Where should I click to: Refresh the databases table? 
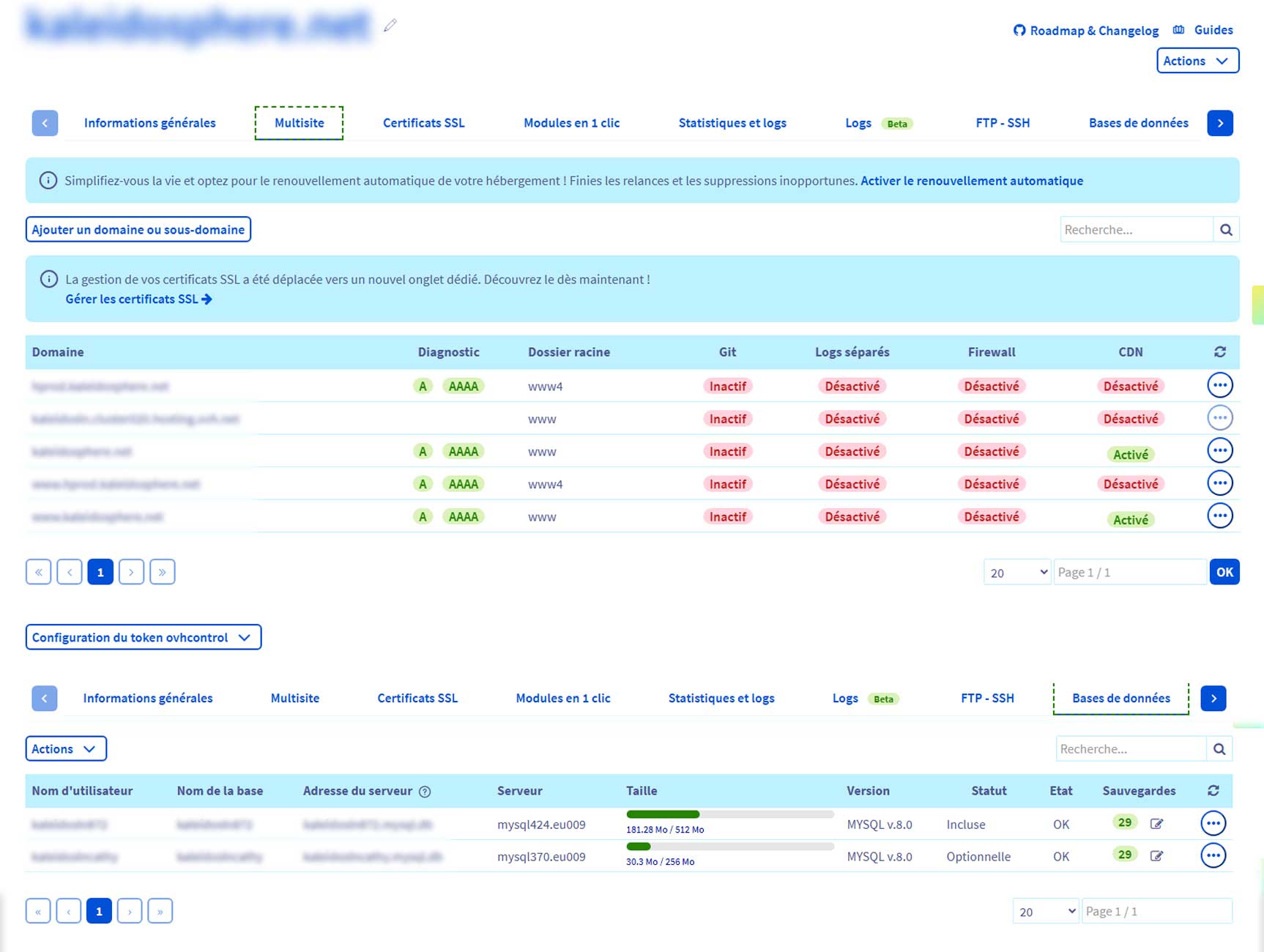click(1213, 791)
